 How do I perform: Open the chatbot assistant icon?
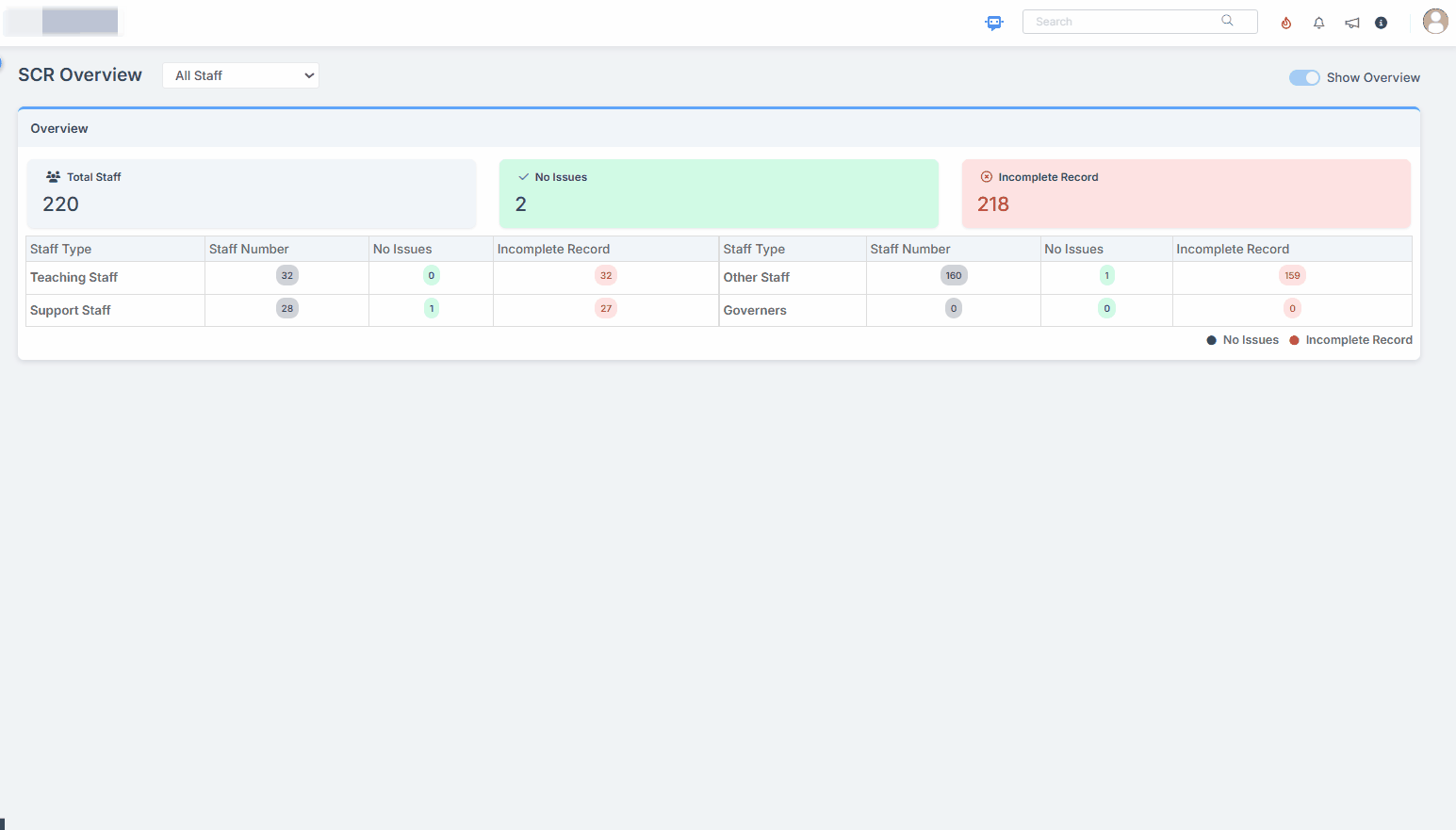[x=994, y=23]
